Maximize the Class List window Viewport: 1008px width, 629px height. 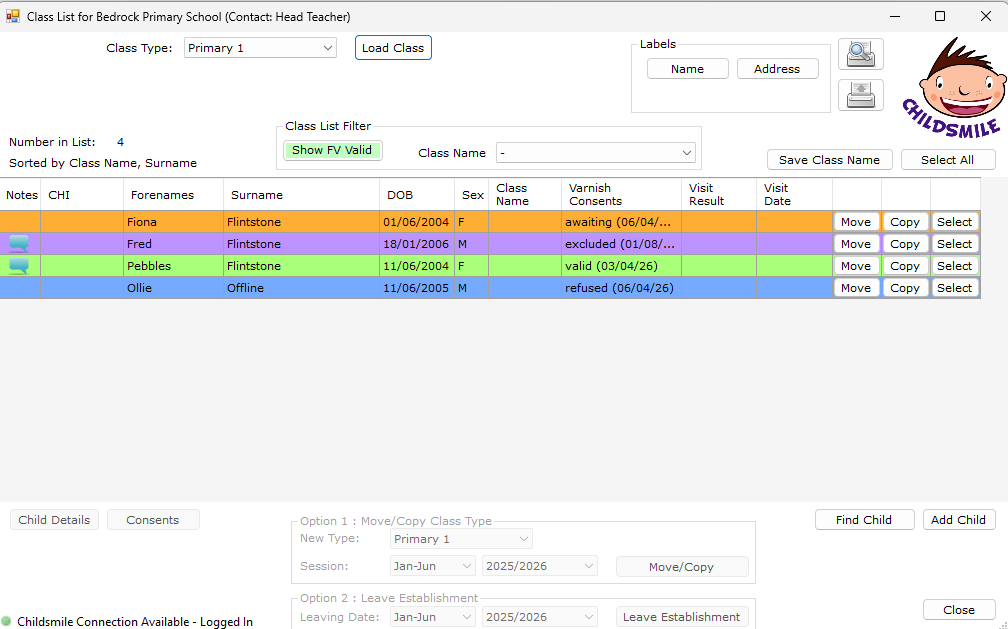[x=939, y=16]
